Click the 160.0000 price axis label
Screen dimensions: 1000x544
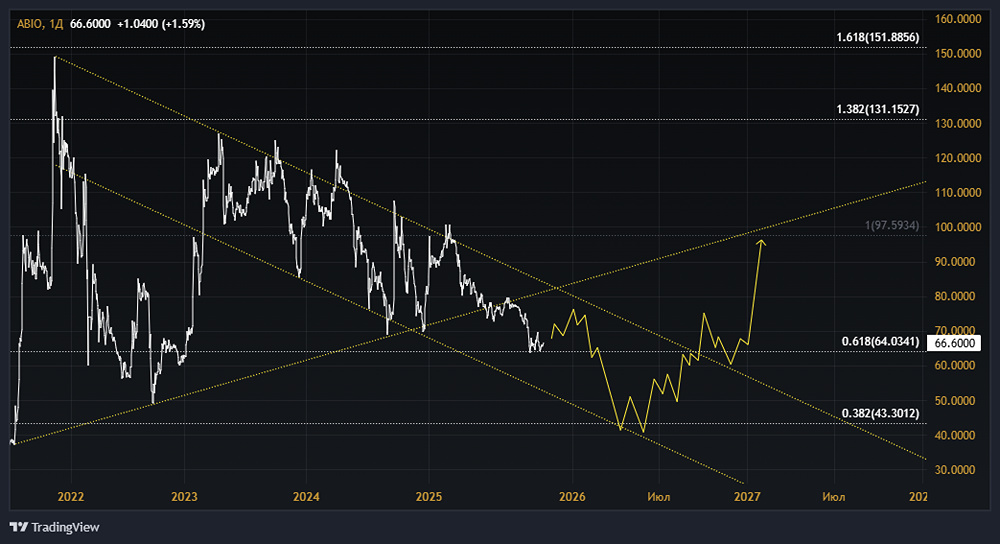coord(958,19)
